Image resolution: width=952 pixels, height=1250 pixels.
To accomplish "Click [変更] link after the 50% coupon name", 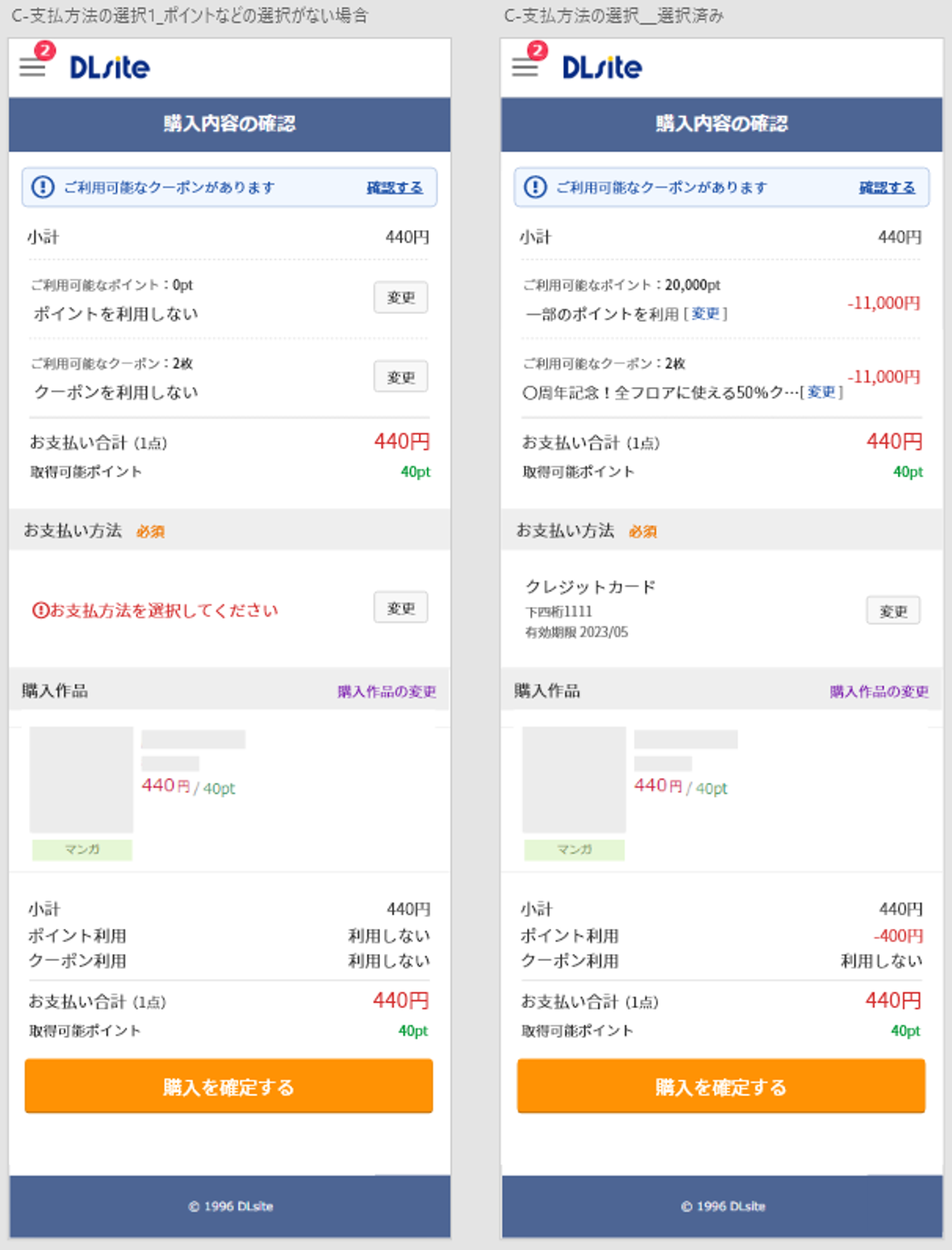I will [x=821, y=393].
